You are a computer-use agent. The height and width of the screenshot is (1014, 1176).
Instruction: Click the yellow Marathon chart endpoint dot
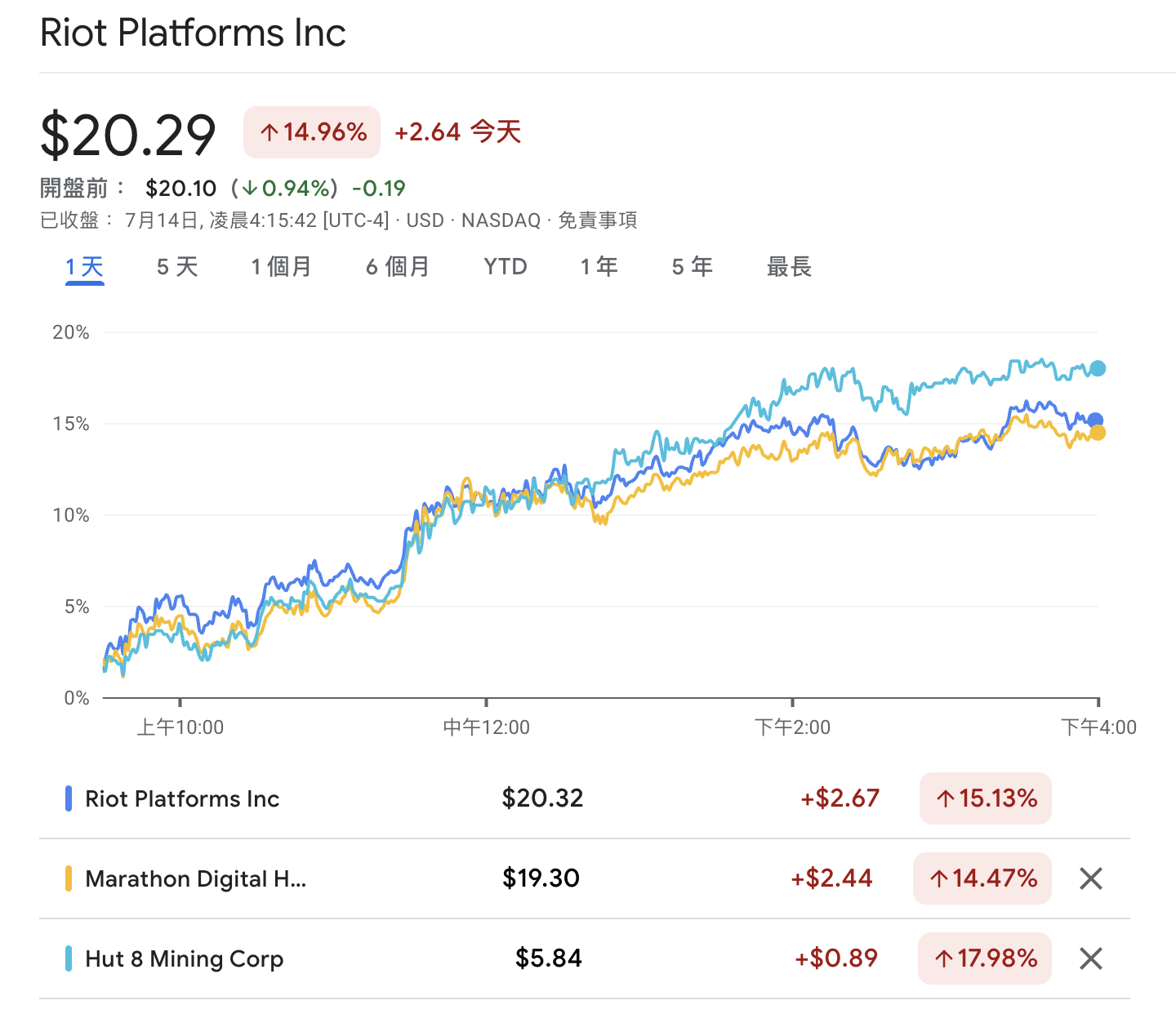pos(1098,433)
